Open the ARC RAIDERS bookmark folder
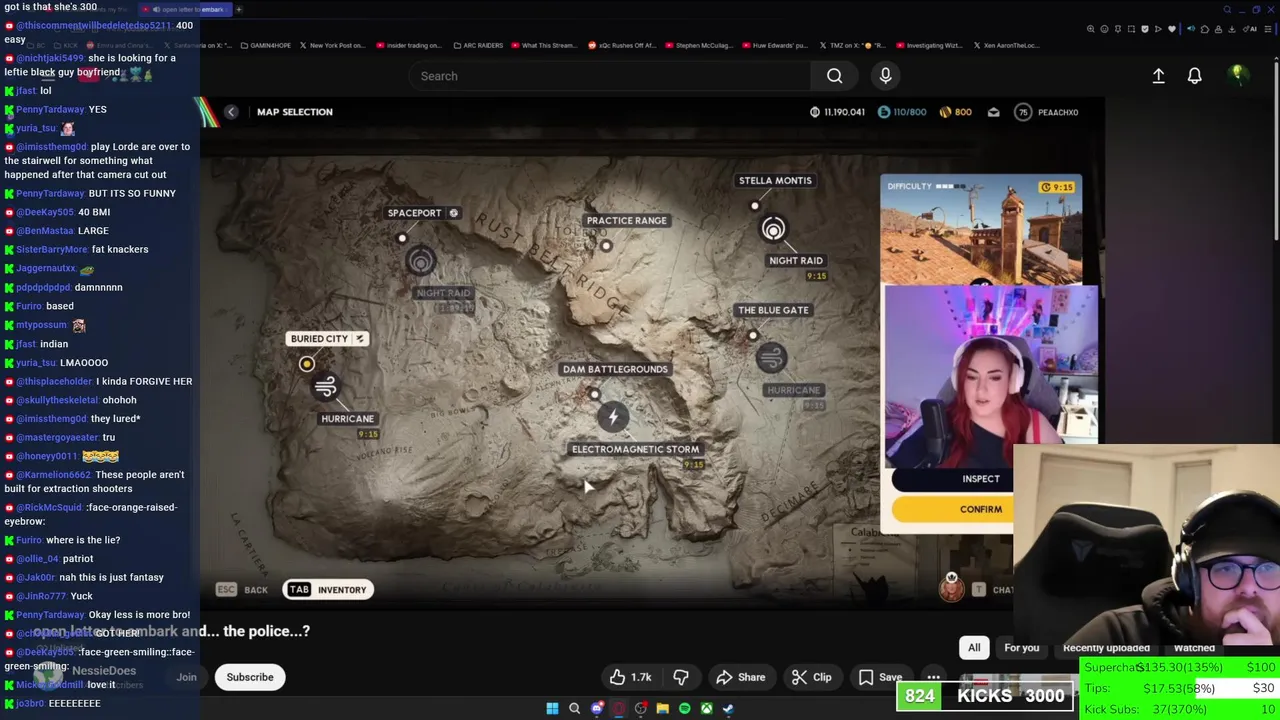Image resolution: width=1280 pixels, height=720 pixels. click(478, 45)
